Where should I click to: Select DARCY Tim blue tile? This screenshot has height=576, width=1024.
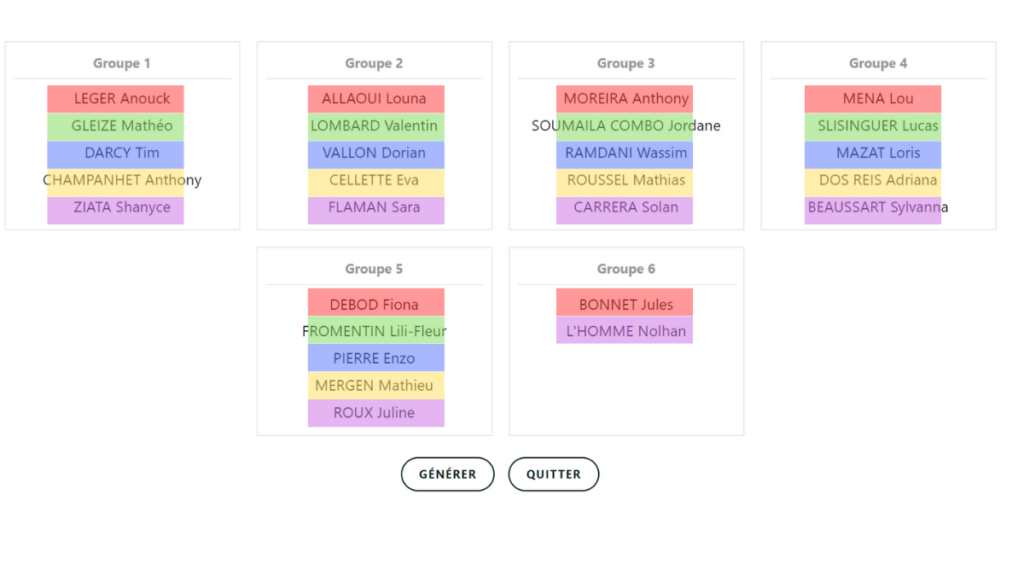pyautogui.click(x=116, y=153)
